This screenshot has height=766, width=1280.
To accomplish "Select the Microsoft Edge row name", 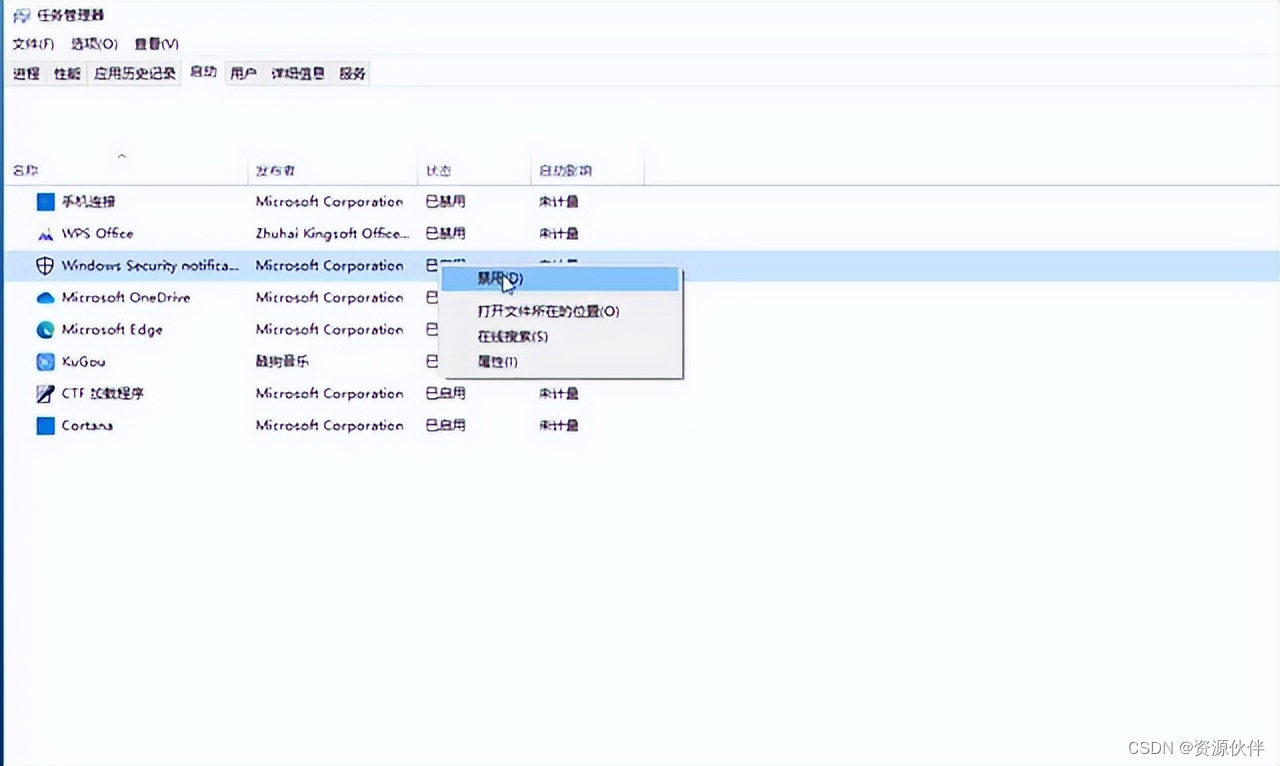I will coord(112,330).
